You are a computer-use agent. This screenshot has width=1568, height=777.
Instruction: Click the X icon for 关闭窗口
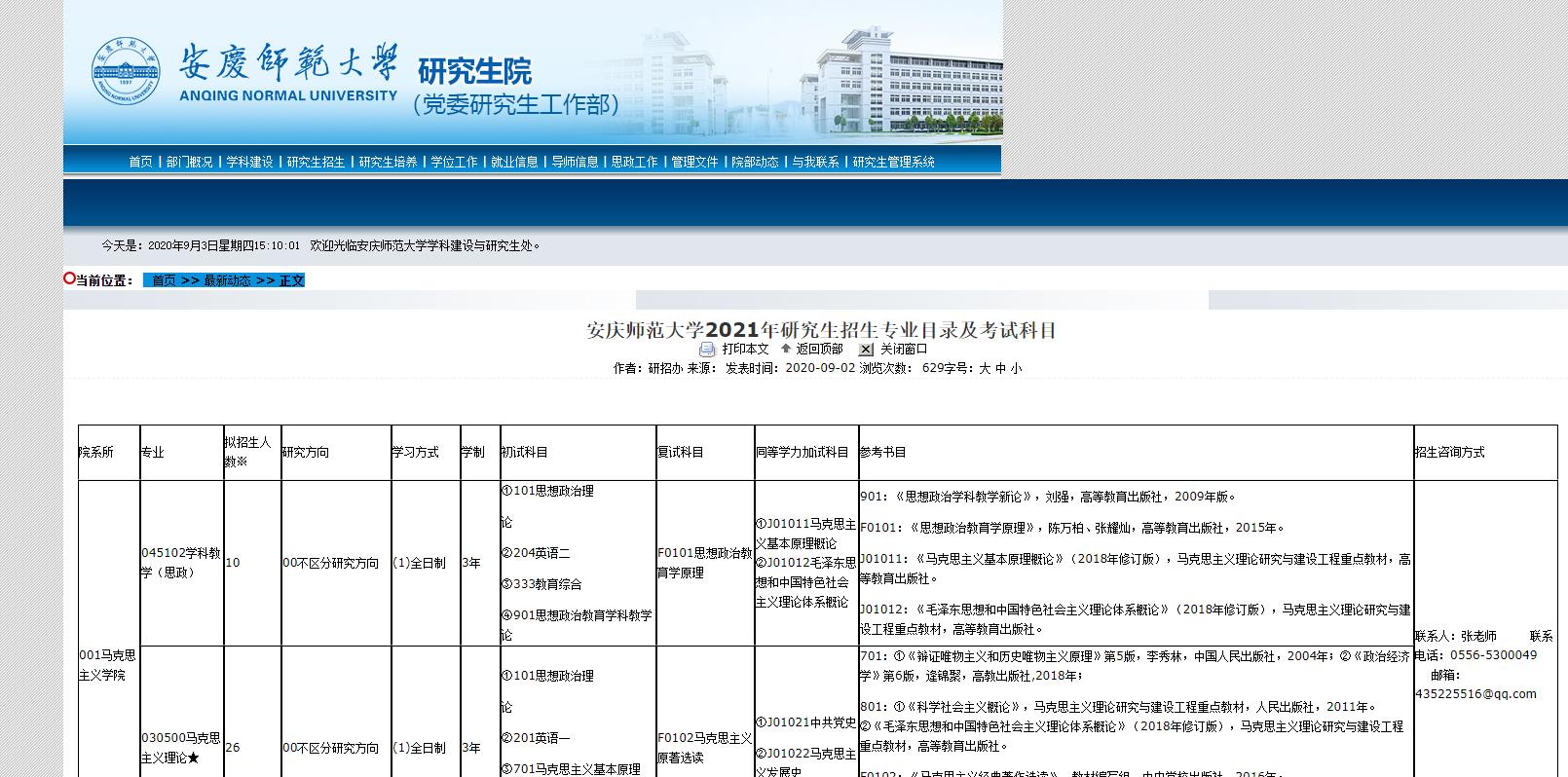click(866, 350)
